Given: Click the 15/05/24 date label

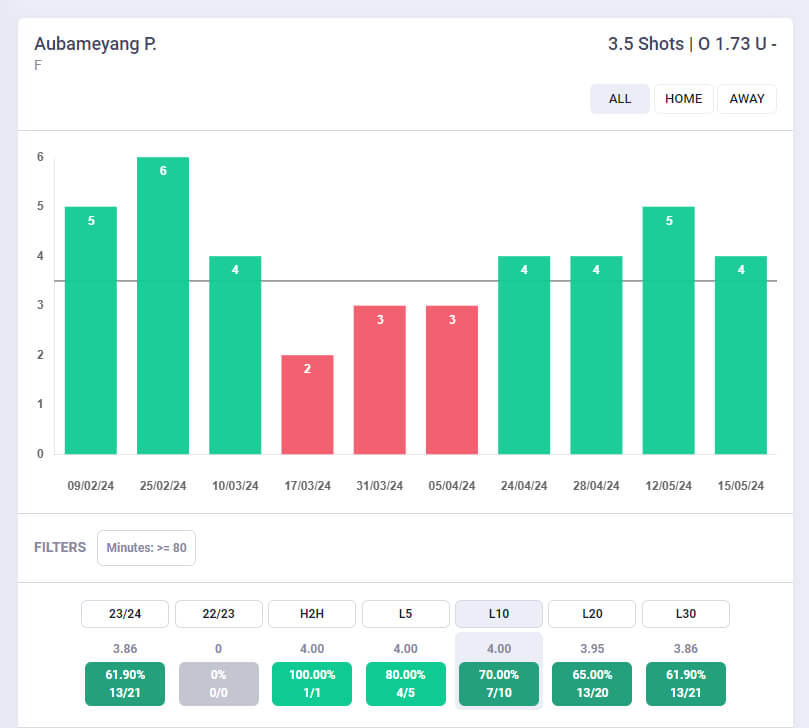Looking at the screenshot, I should point(741,486).
